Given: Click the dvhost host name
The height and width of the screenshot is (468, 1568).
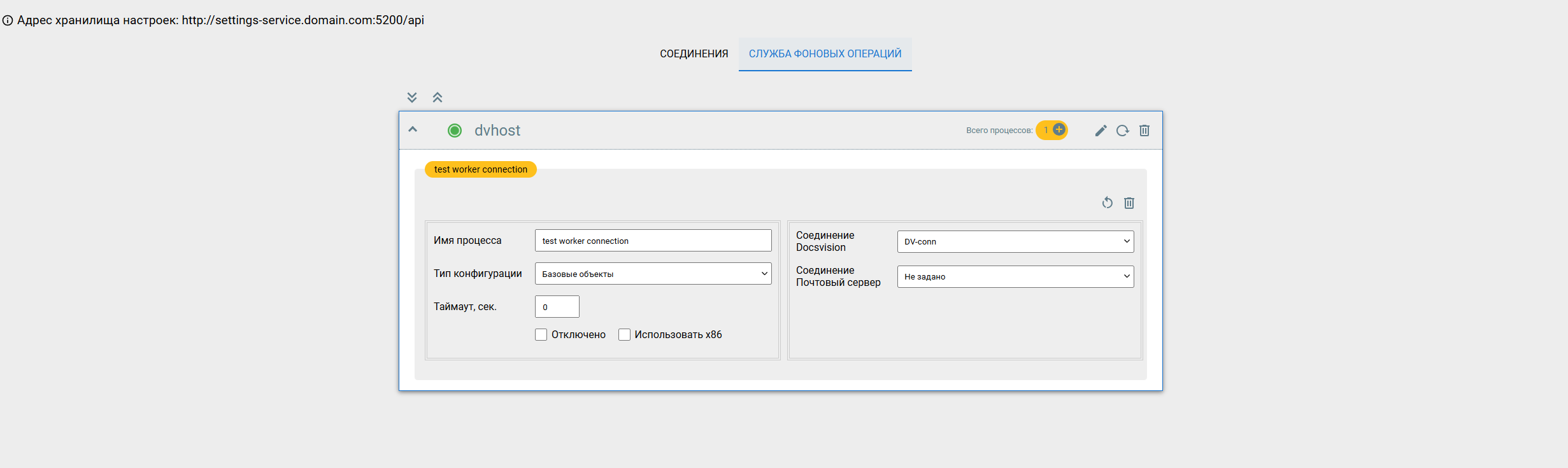Looking at the screenshot, I should point(497,131).
